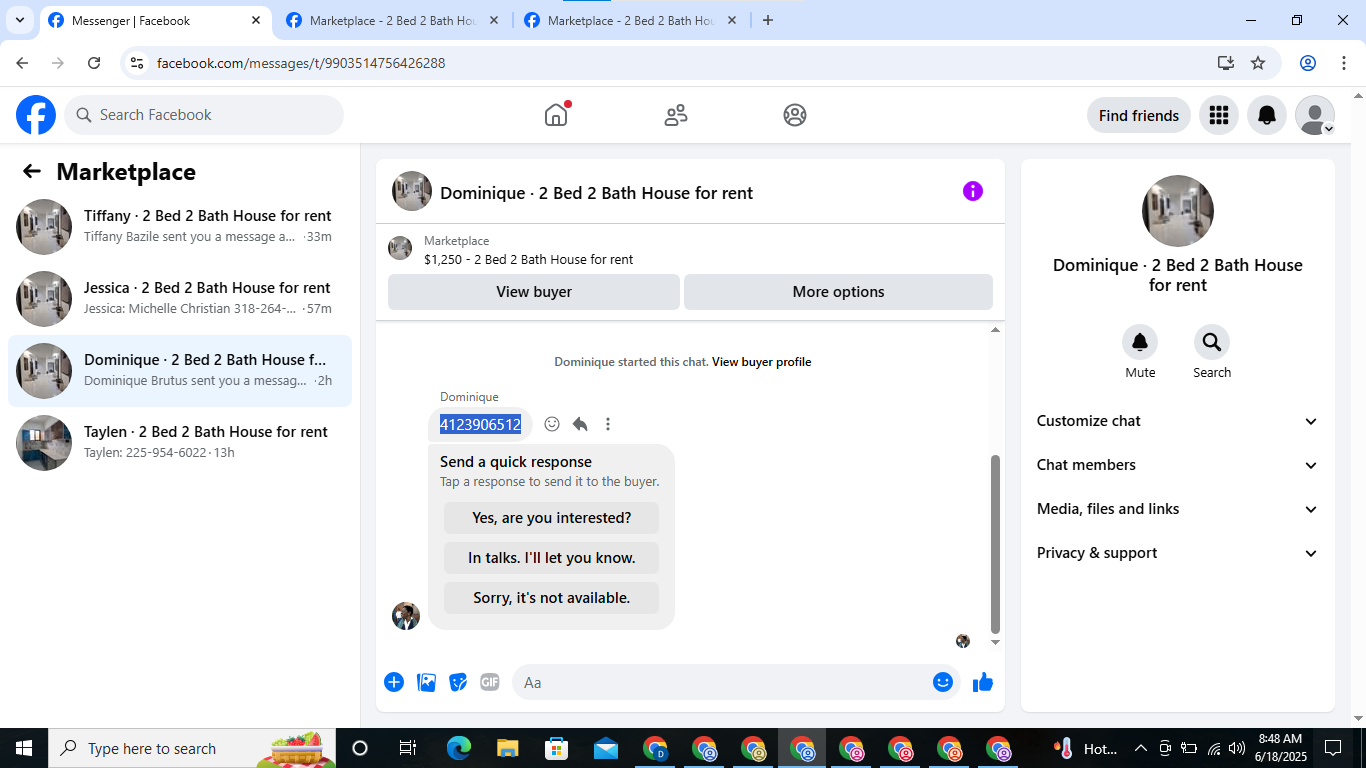Choose a GIF in the composer
Viewport: 1366px width, 768px height.
click(489, 682)
